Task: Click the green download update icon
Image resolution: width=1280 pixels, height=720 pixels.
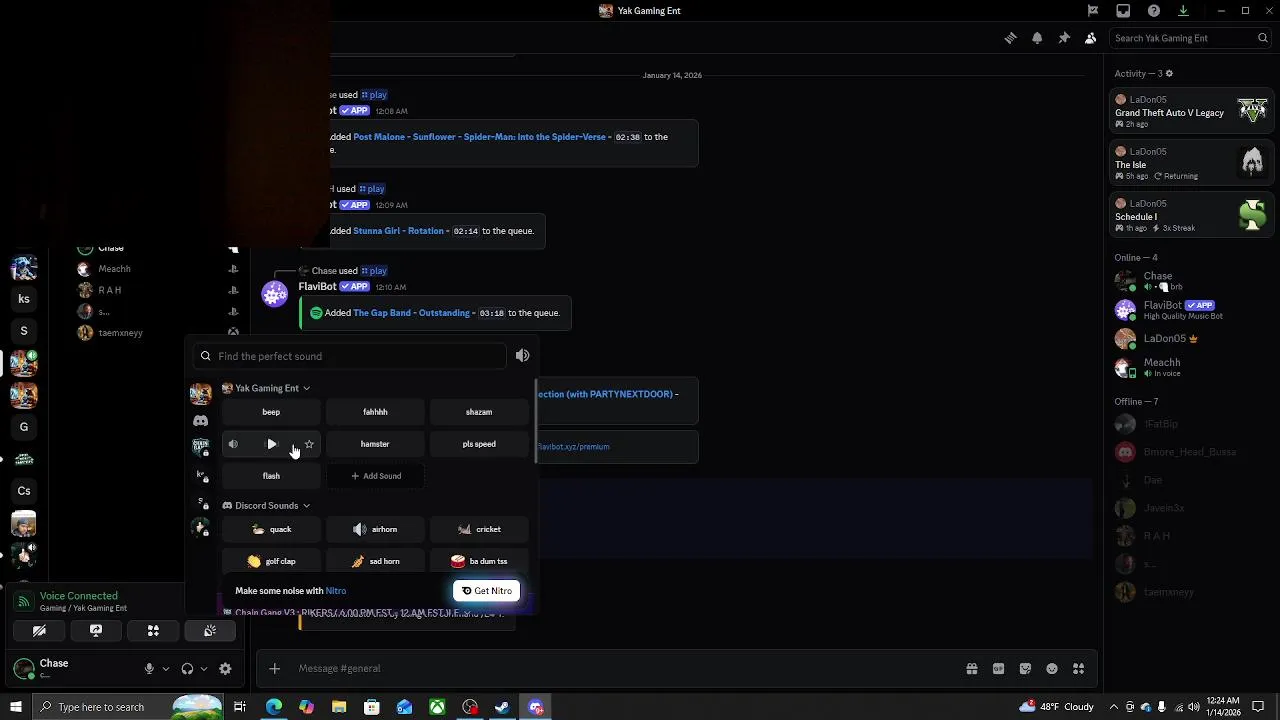Action: coord(1183,11)
